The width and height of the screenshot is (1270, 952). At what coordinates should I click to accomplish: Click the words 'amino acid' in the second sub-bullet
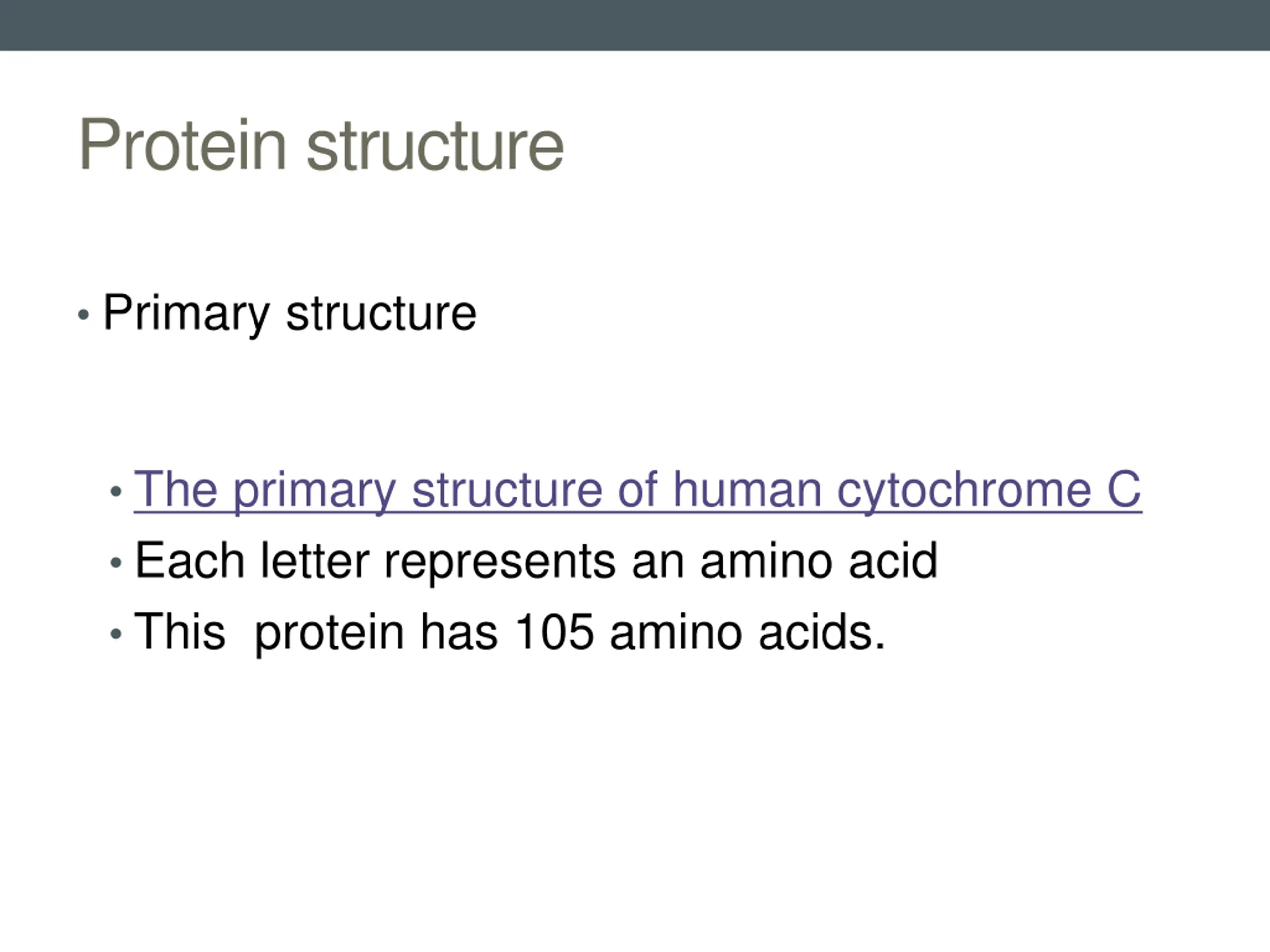(x=819, y=560)
